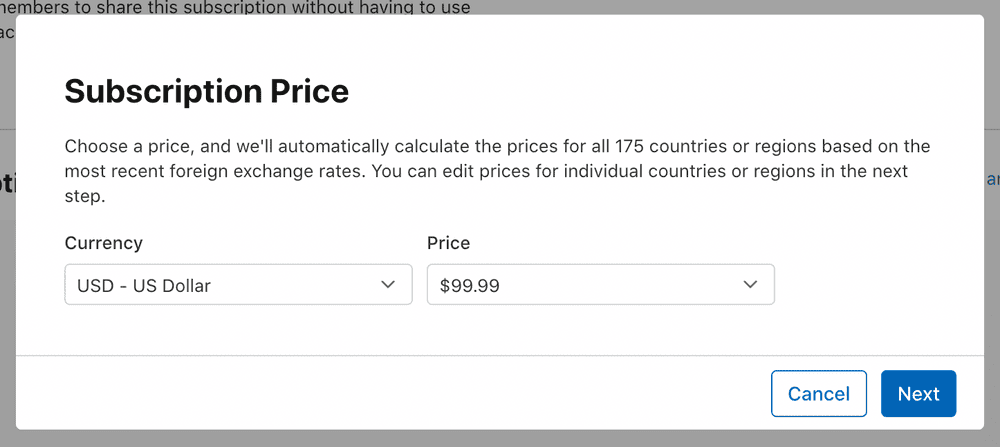Select the "USD - US Dollar" text
The image size is (1000, 447).
(144, 286)
